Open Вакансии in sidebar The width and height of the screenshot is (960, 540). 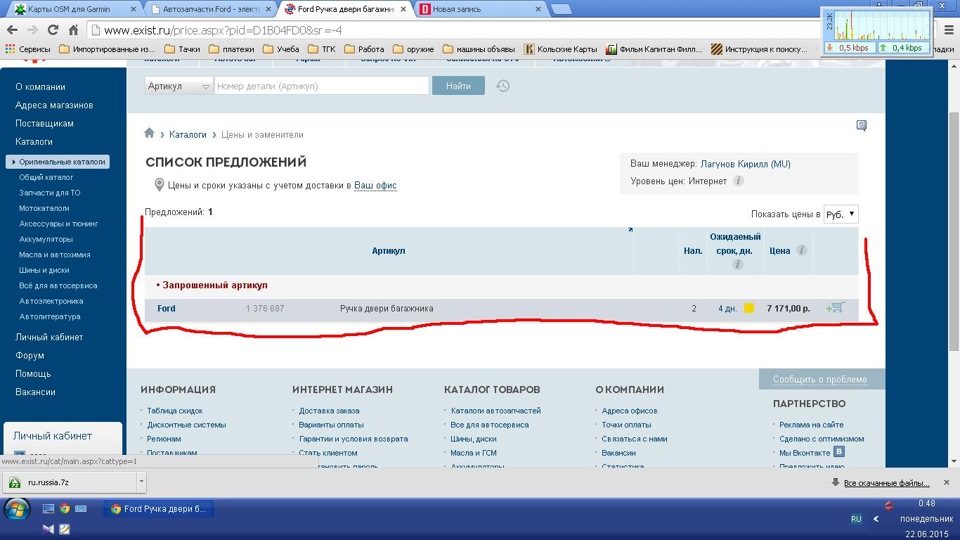[35, 392]
